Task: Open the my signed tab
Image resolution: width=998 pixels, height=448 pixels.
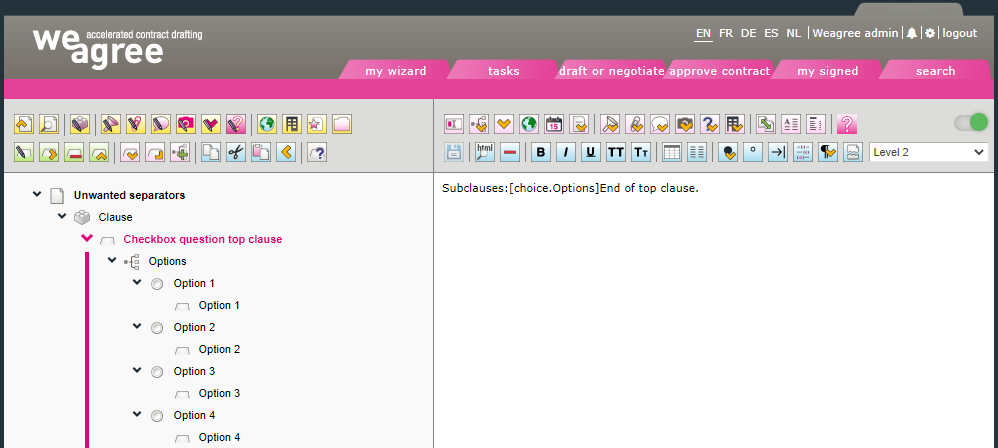Action: (x=827, y=71)
